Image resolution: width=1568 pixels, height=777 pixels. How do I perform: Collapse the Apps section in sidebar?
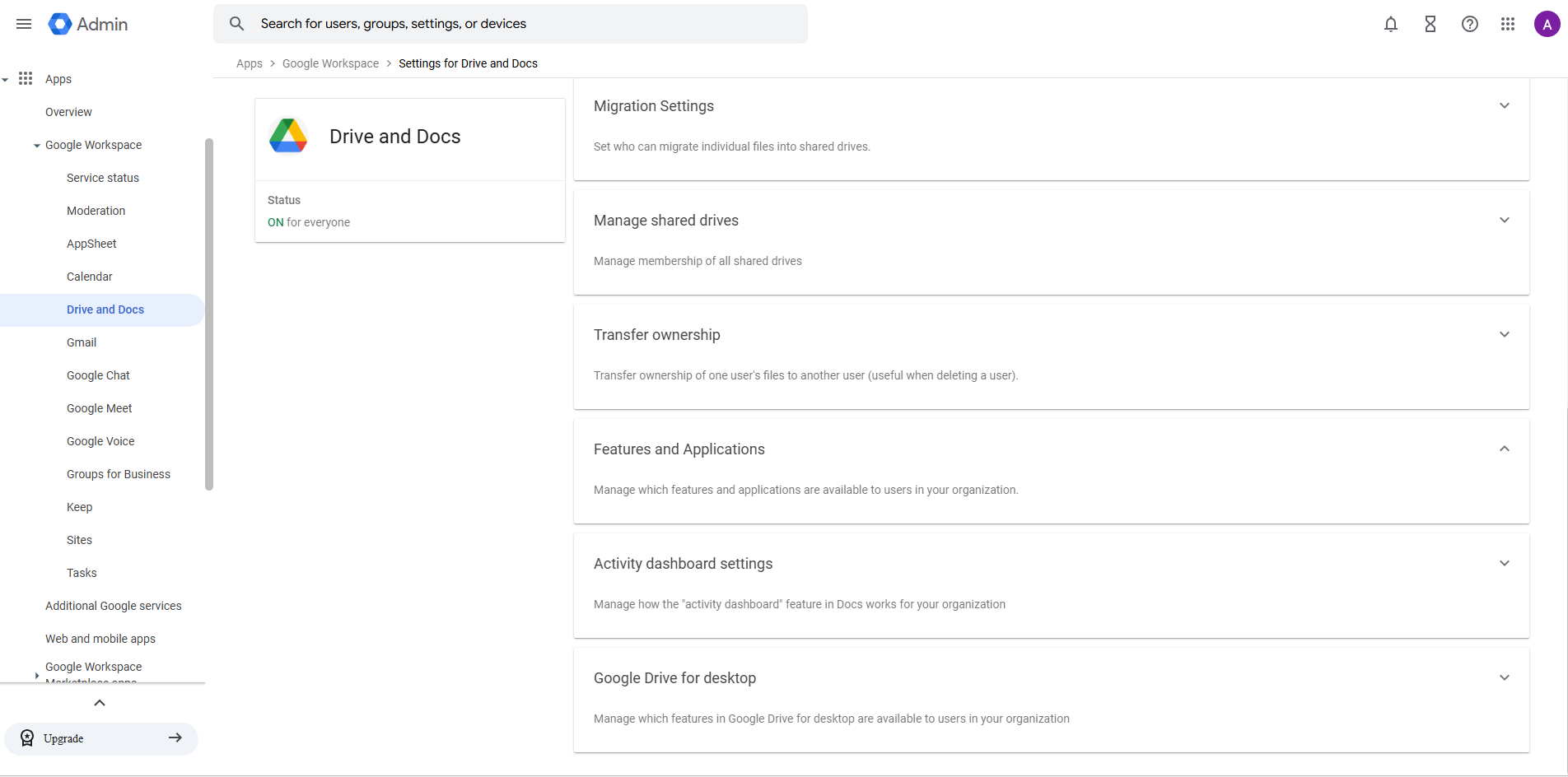pyautogui.click(x=6, y=79)
